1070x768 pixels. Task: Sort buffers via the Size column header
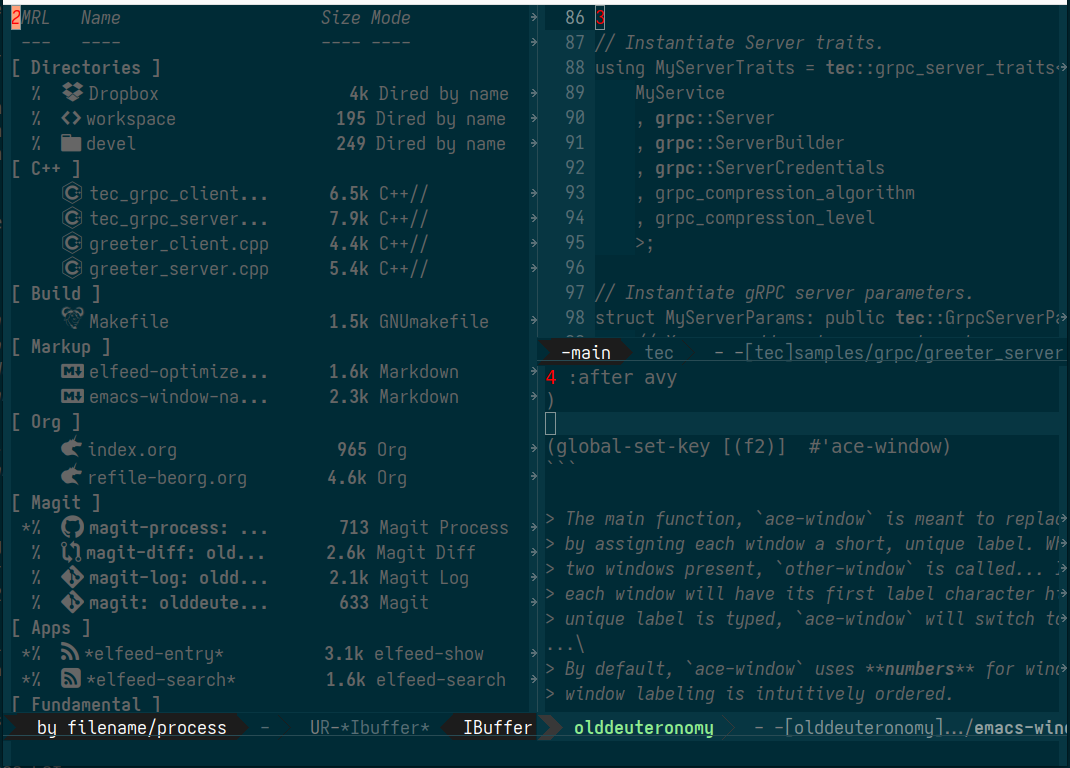pos(341,18)
